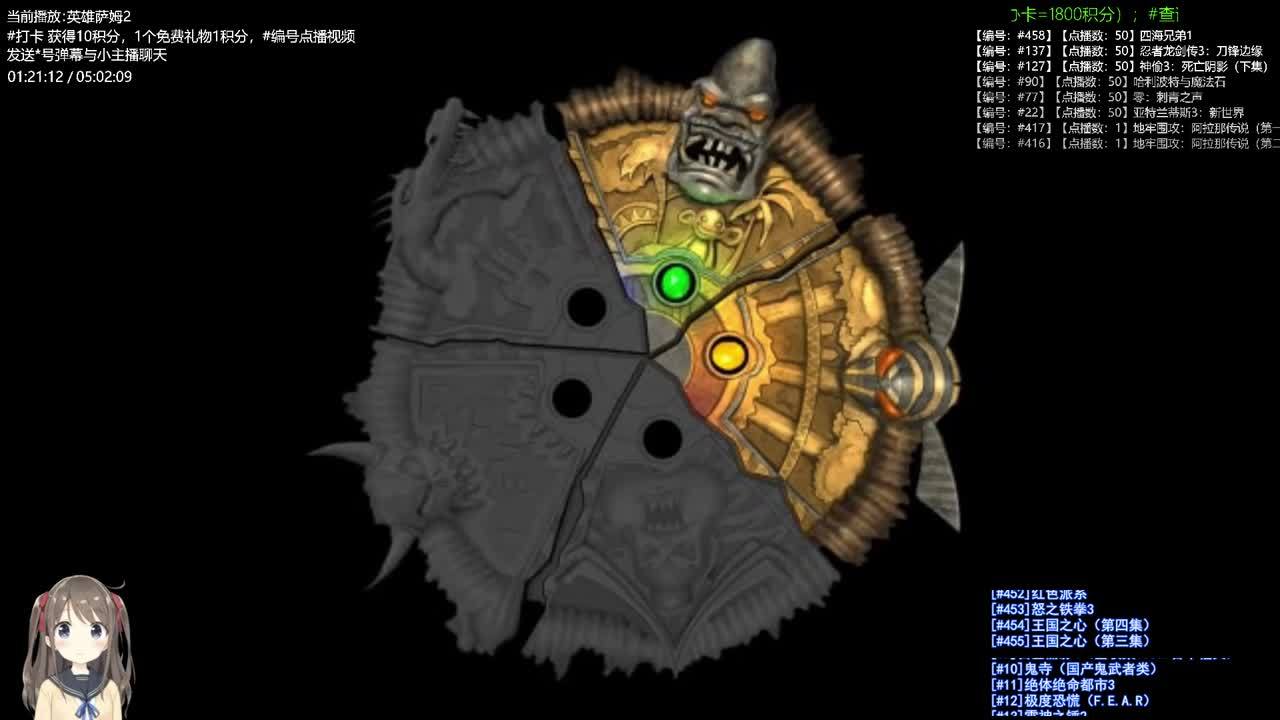Click the glowing yellow gem on the wheel
The width and height of the screenshot is (1280, 720).
(x=728, y=354)
